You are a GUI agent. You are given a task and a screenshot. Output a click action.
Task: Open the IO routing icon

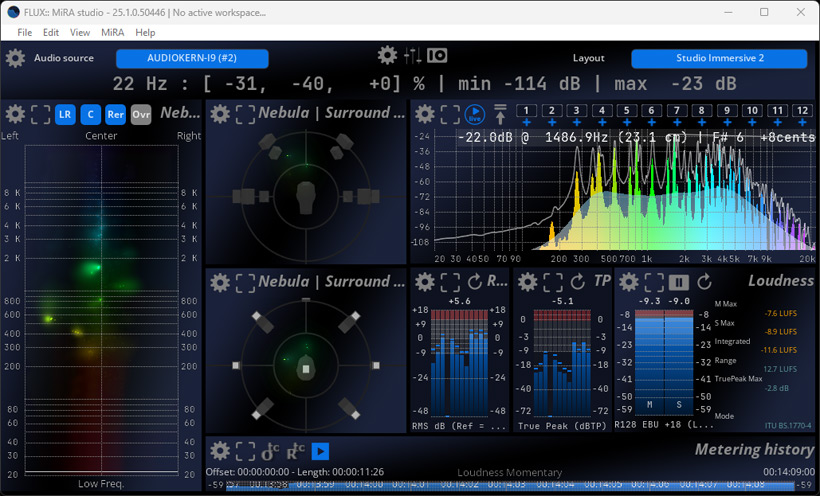(x=437, y=55)
